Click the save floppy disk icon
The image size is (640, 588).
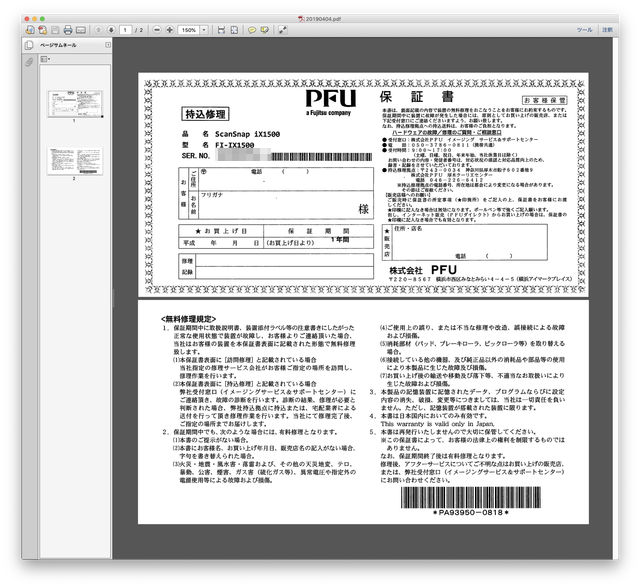pyautogui.click(x=56, y=30)
